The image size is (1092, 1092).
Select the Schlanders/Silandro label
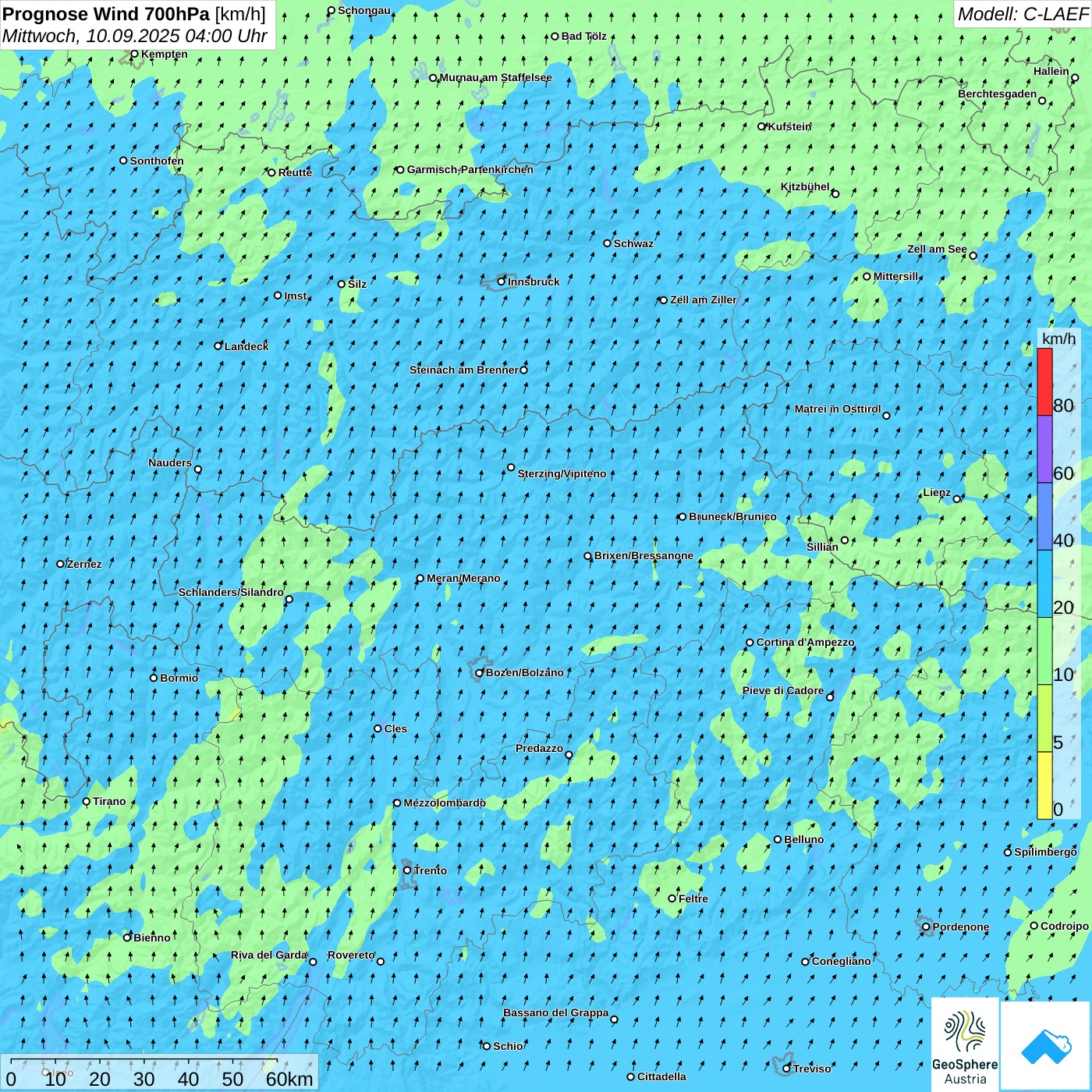point(231,592)
